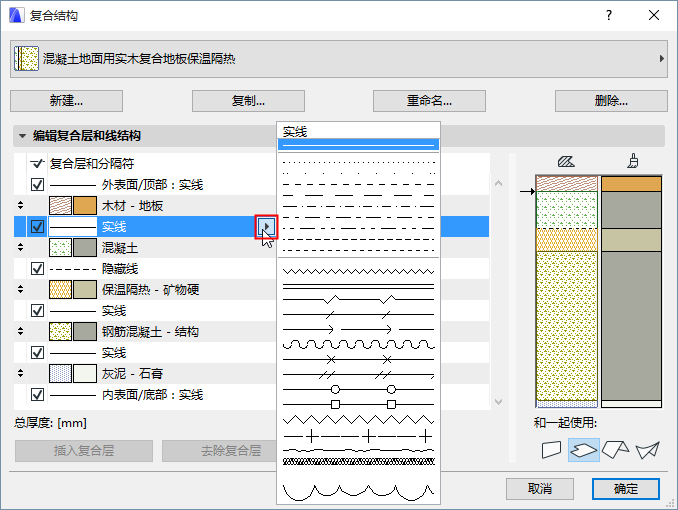Viewport: 678px width, 510px height.
Task: Click the 新建... button
Action: (67, 101)
